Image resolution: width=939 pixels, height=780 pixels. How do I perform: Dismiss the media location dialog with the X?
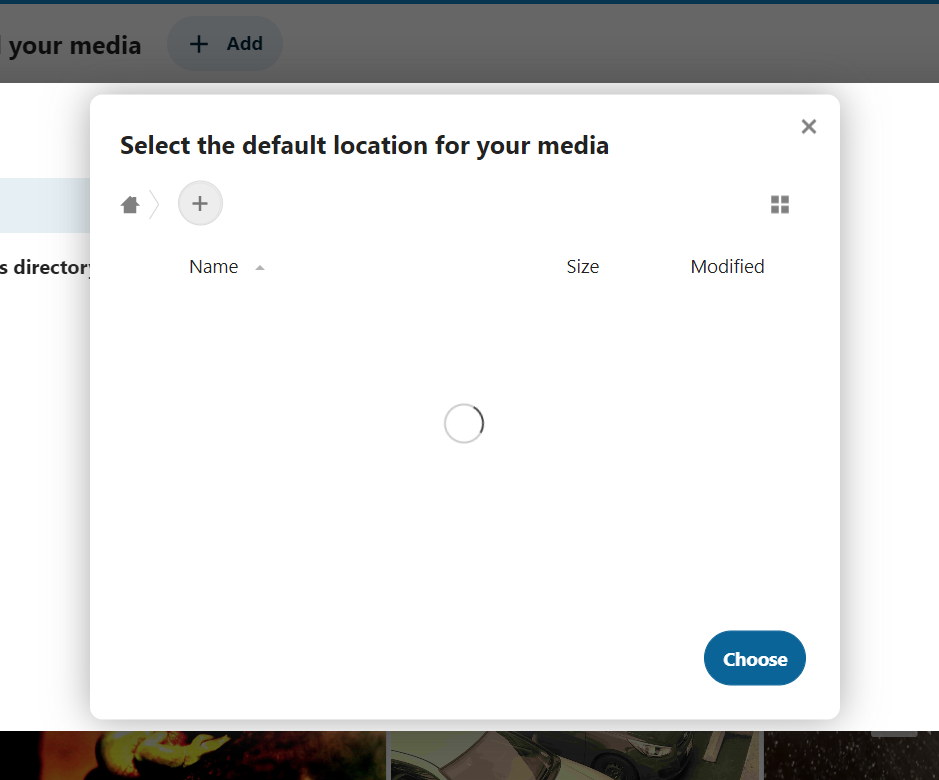coord(808,126)
